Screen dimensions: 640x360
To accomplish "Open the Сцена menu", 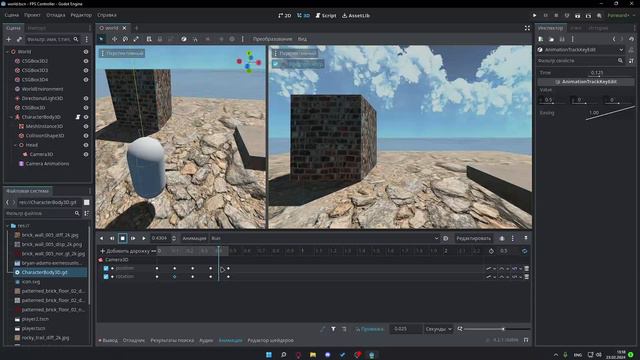I will coord(12,16).
